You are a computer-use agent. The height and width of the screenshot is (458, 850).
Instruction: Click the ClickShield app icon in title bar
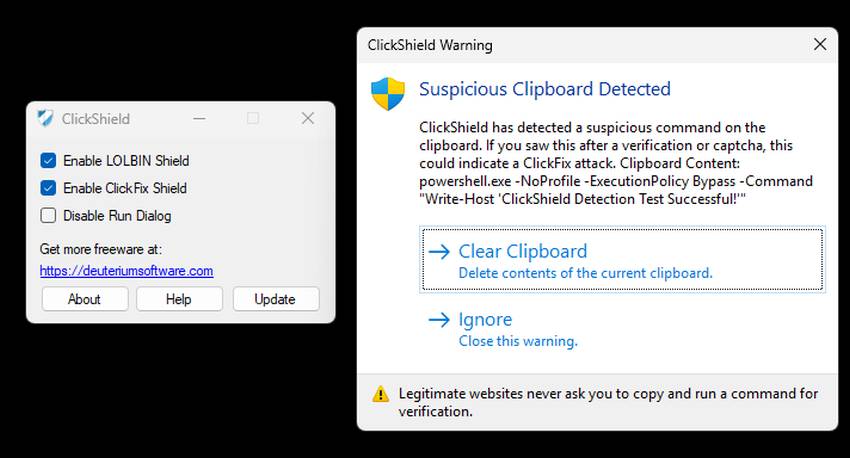pos(46,118)
